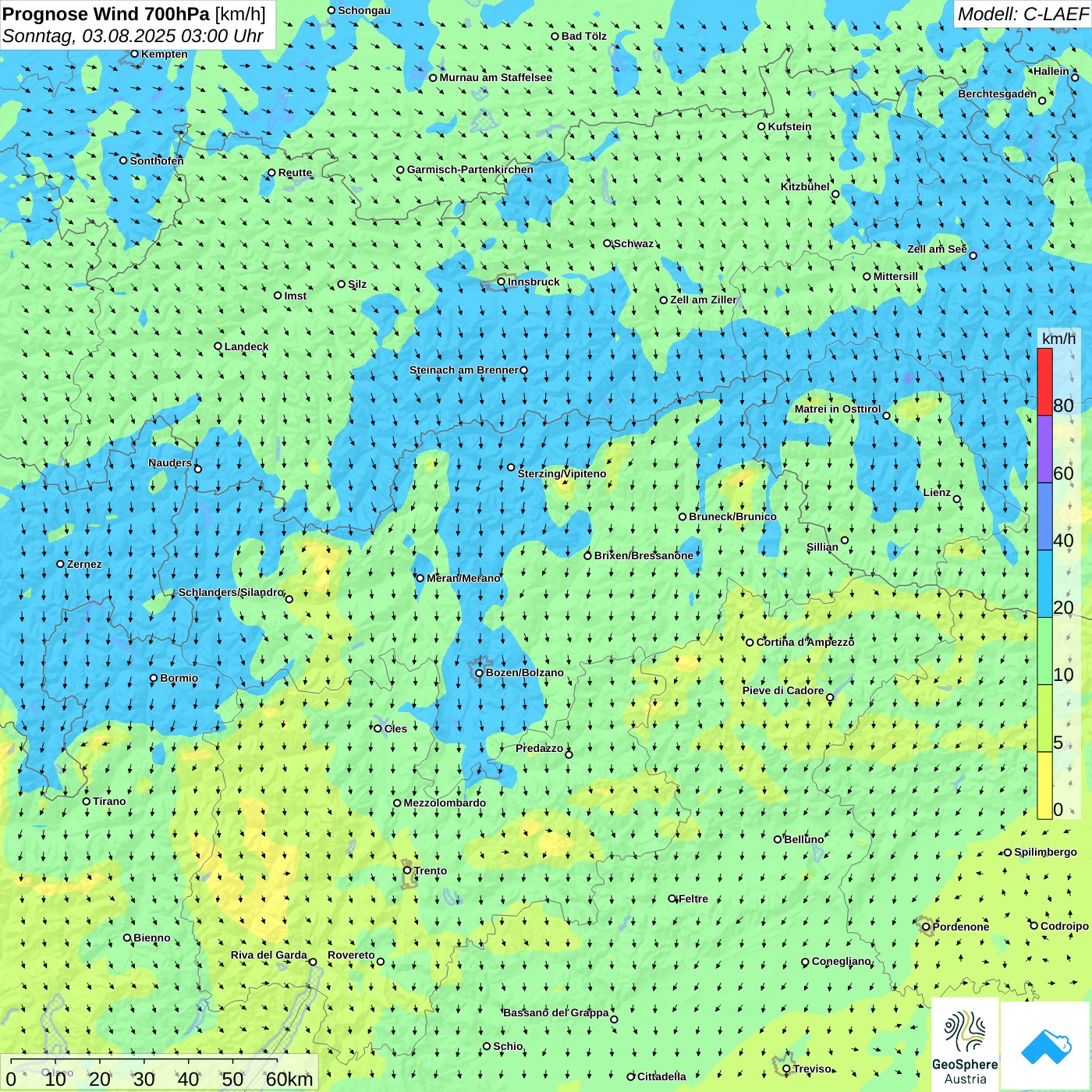The width and height of the screenshot is (1092, 1092).
Task: Click the Landeck city label
Action: tap(246, 346)
